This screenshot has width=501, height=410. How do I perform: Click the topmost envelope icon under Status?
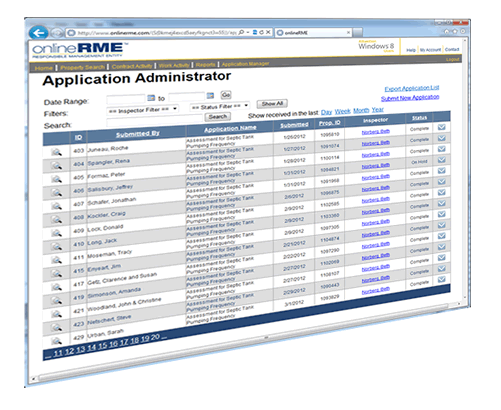[442, 127]
